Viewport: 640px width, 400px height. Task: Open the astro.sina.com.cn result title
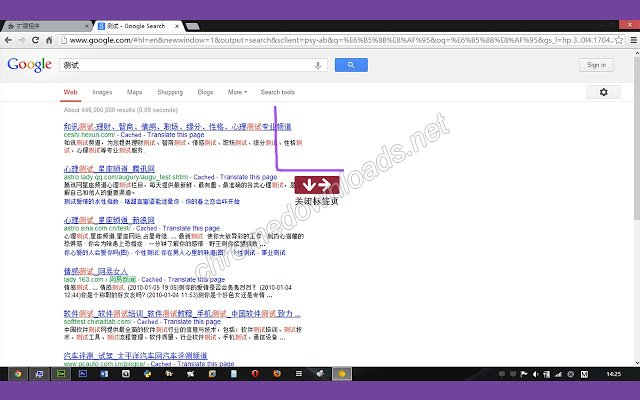[109, 220]
